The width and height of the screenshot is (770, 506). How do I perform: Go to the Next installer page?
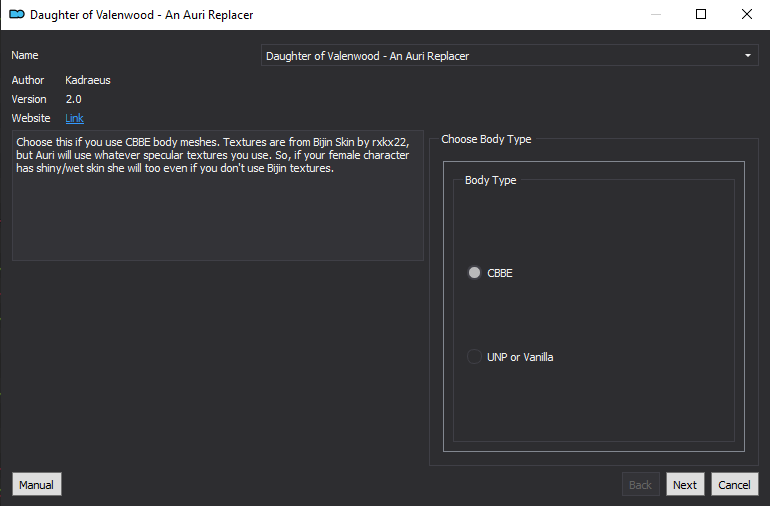tap(685, 484)
